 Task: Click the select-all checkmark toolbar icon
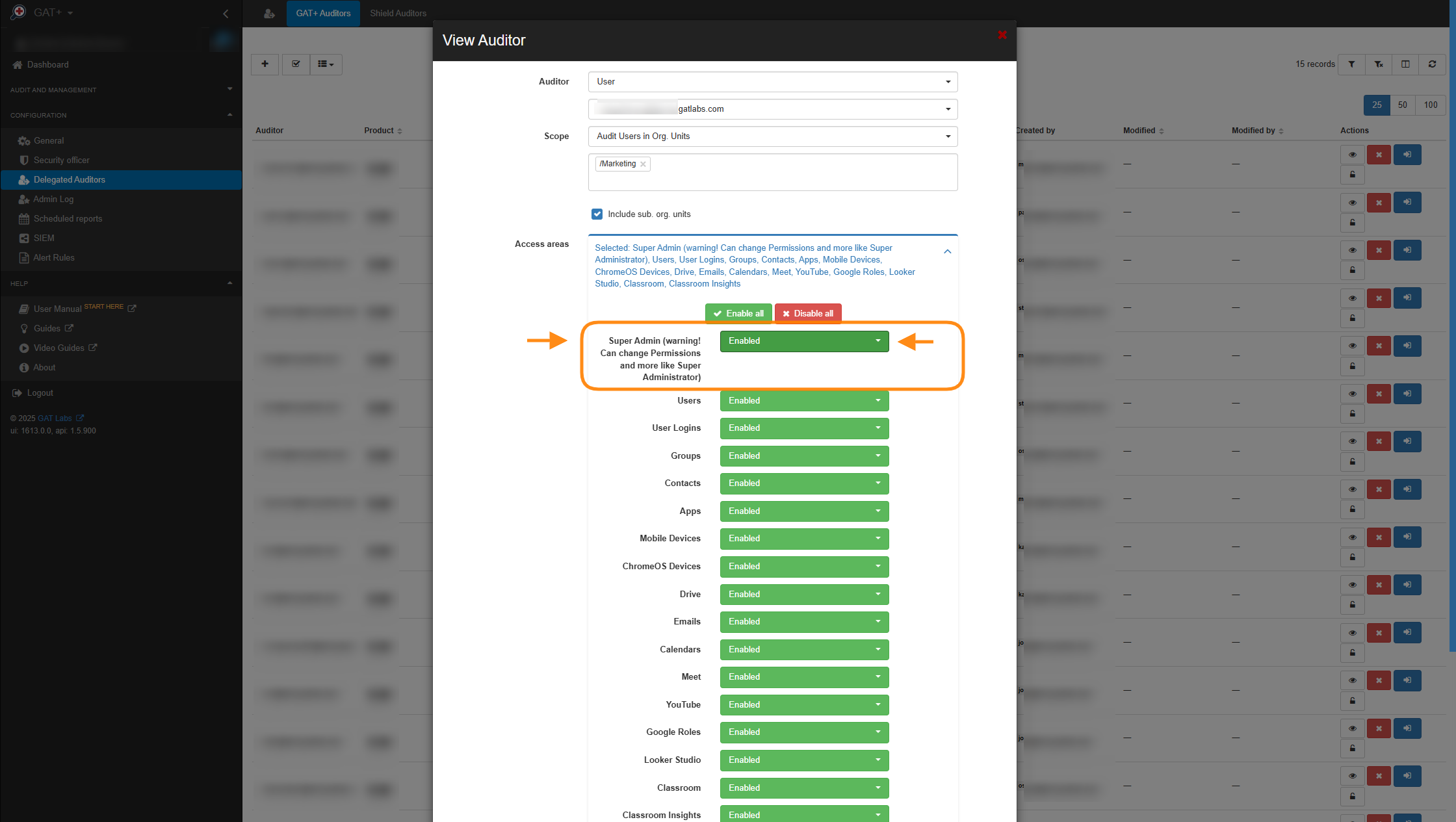tap(296, 64)
